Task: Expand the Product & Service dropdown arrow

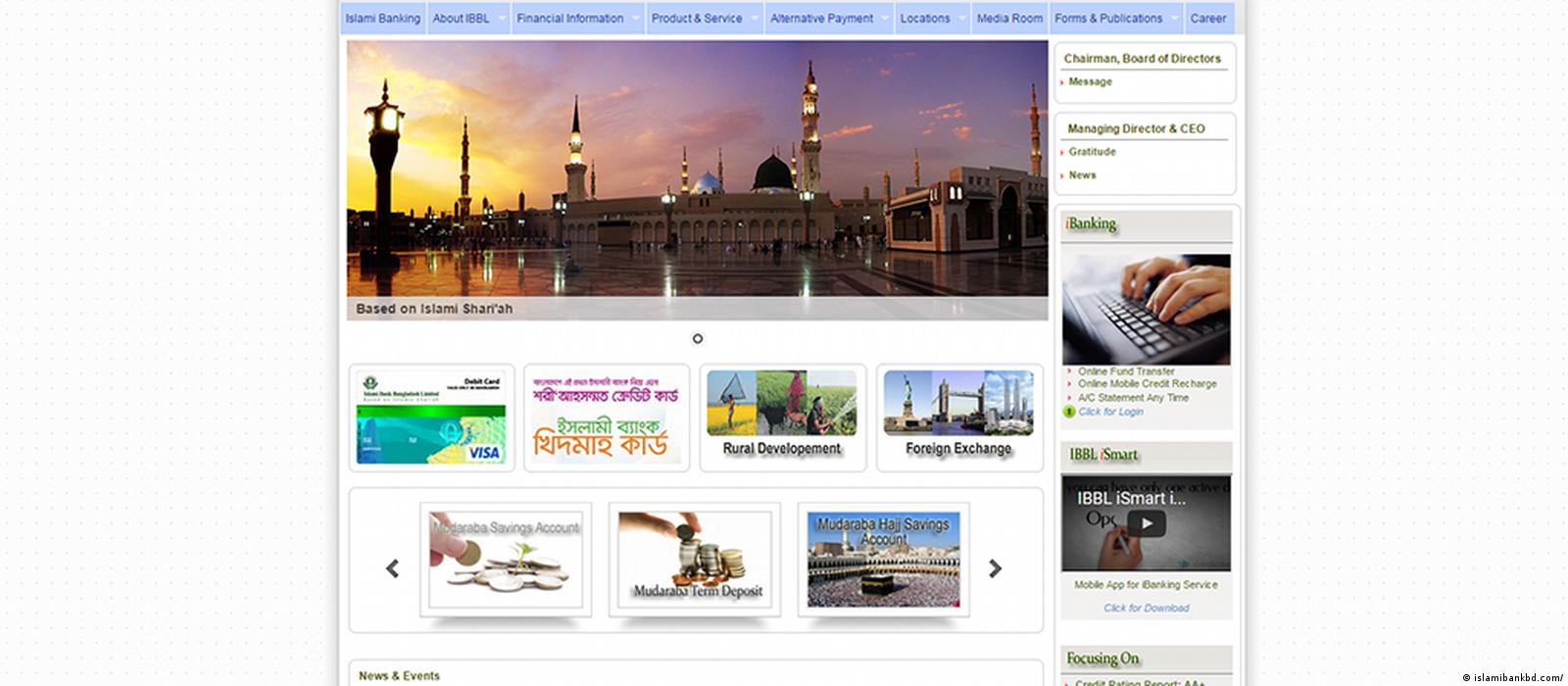Action: point(755,19)
